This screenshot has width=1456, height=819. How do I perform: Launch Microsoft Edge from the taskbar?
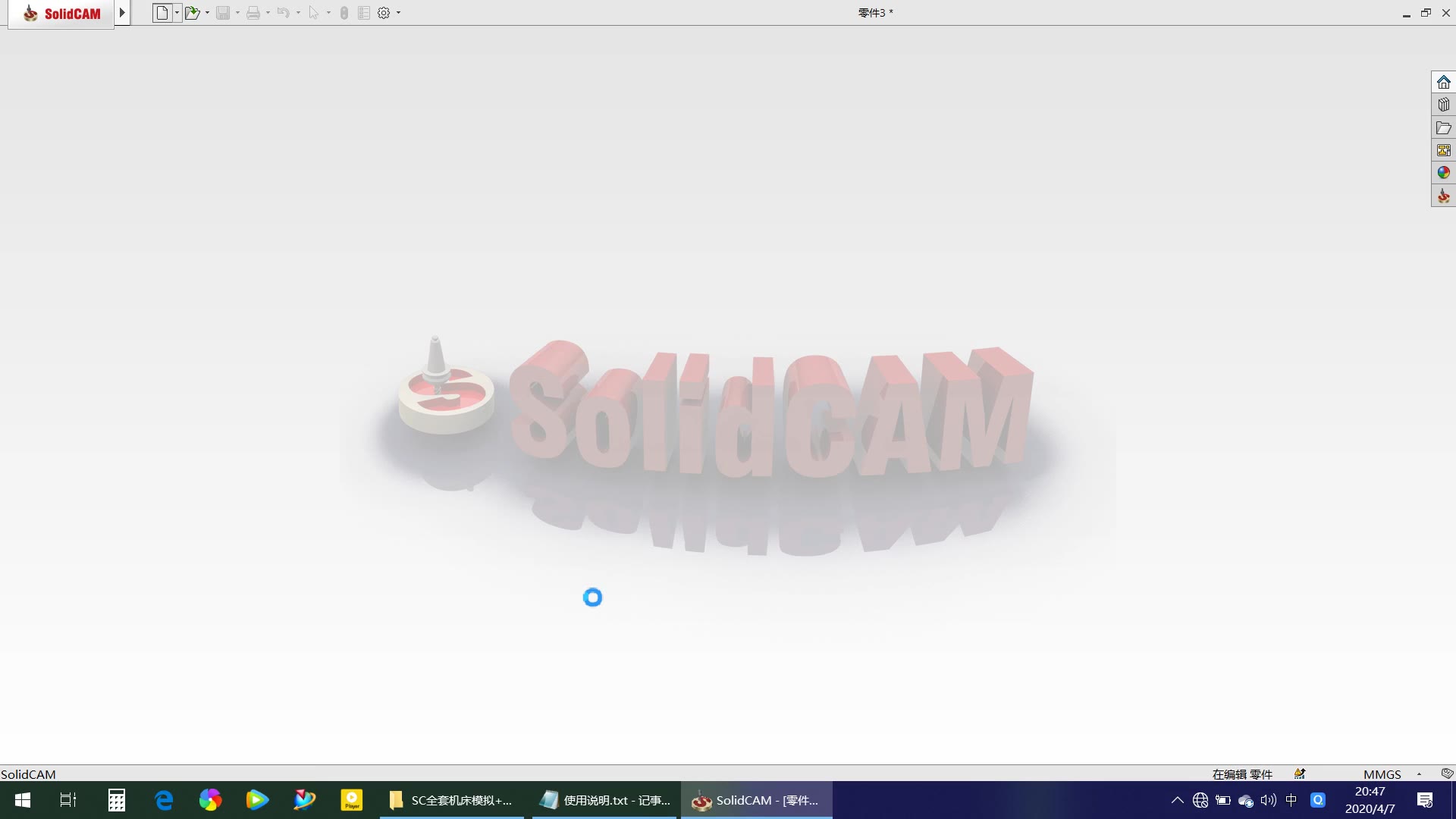pyautogui.click(x=163, y=800)
